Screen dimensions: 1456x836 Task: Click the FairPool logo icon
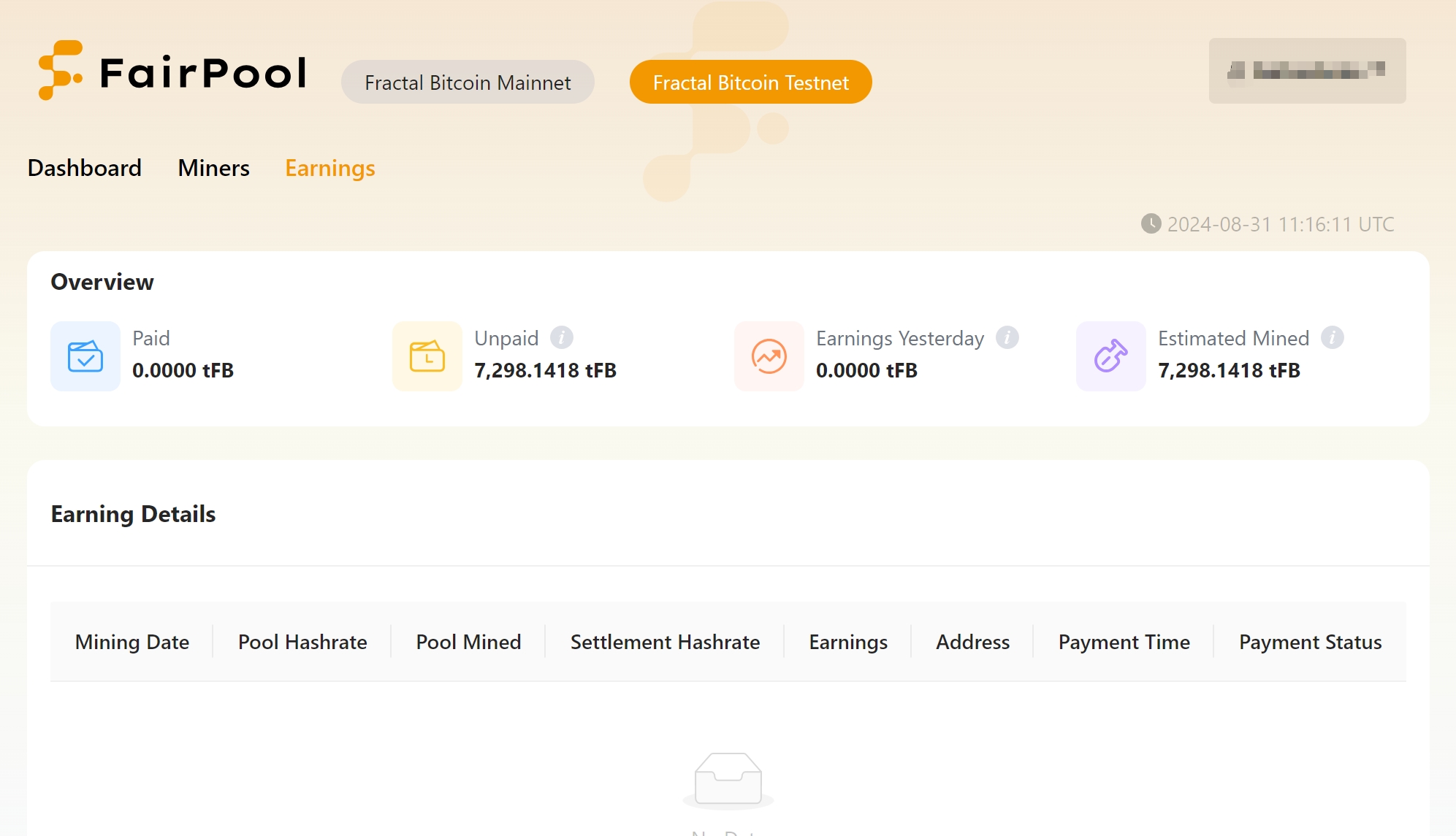tap(59, 71)
